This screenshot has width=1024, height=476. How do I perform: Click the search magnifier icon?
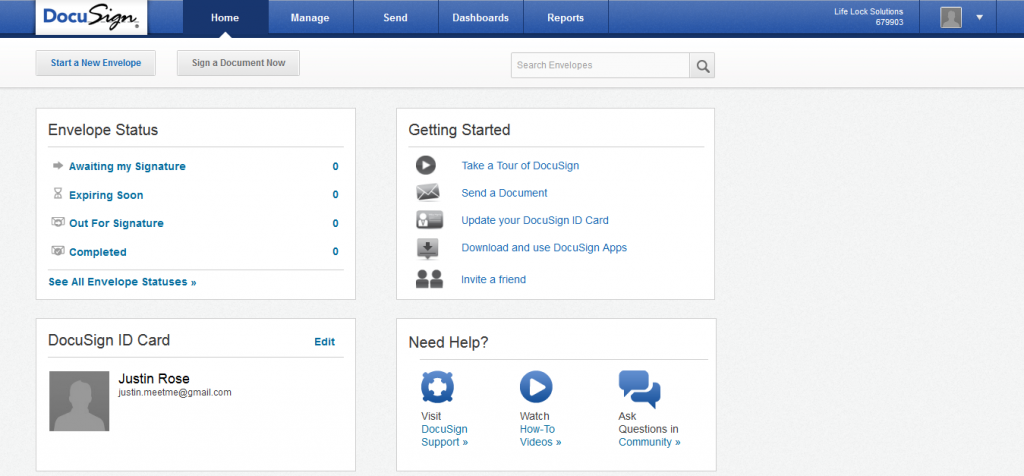pyautogui.click(x=702, y=65)
